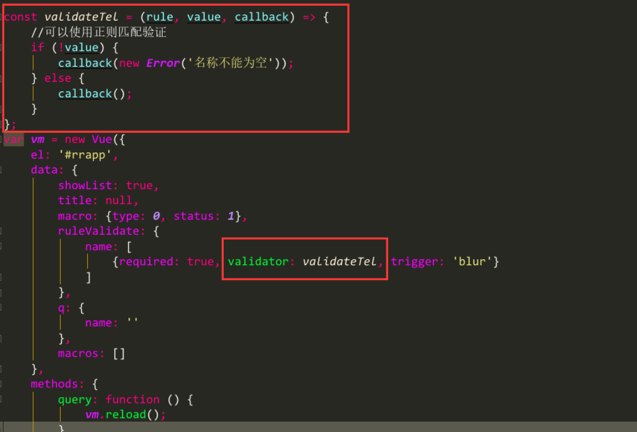
Task: Click the 'ruleValidate' property key
Action: pos(98,231)
